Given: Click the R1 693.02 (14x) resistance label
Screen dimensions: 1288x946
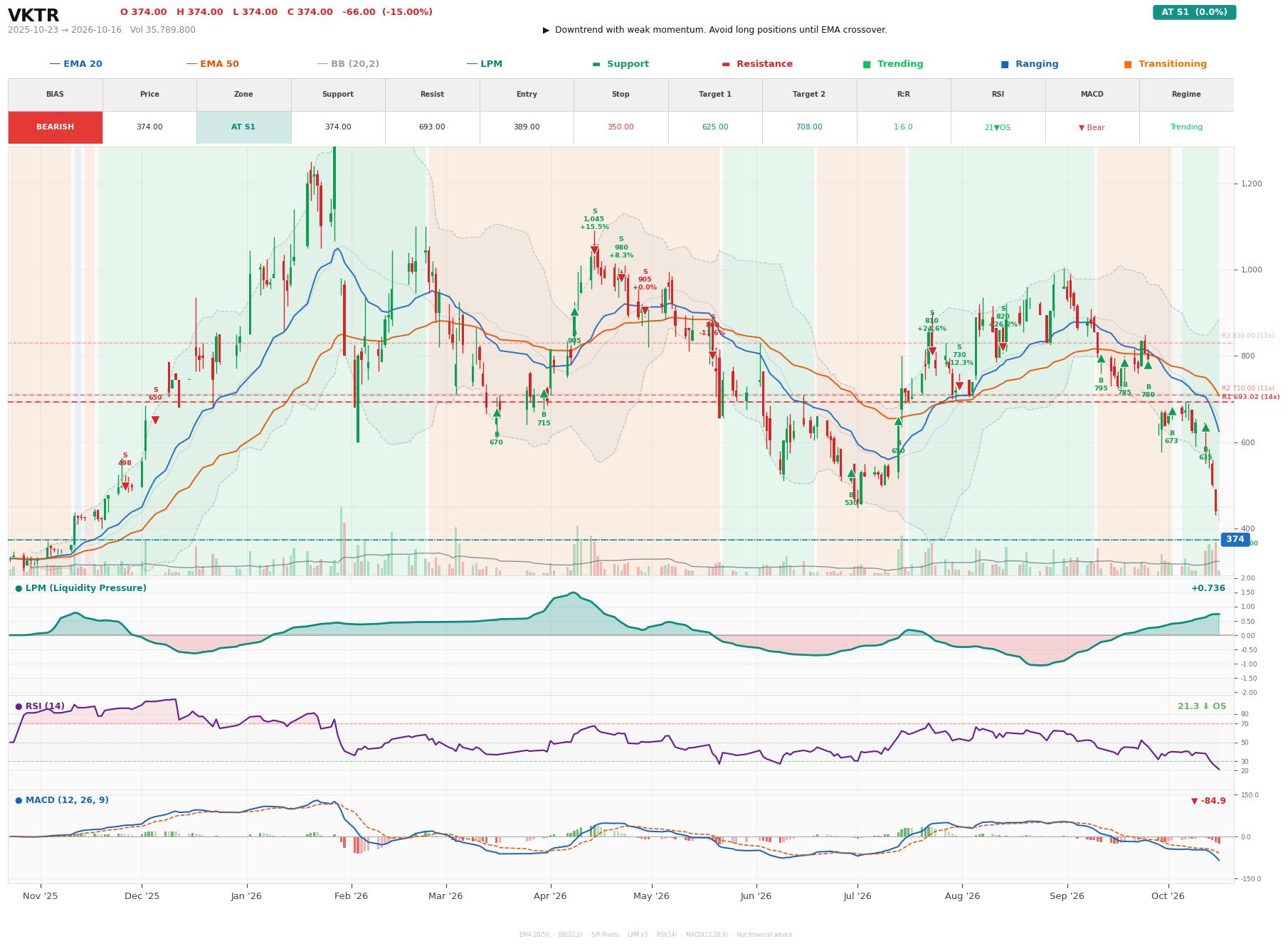Looking at the screenshot, I should click(1250, 397).
